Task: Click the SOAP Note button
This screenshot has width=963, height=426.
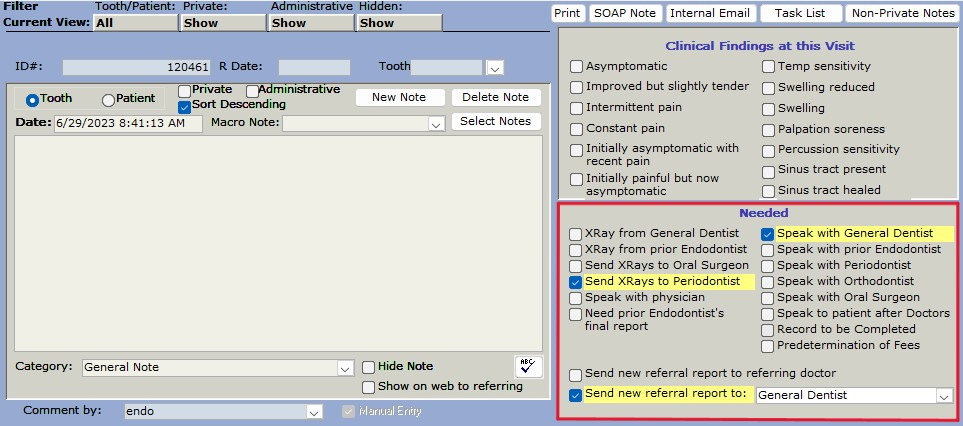Action: 624,13
